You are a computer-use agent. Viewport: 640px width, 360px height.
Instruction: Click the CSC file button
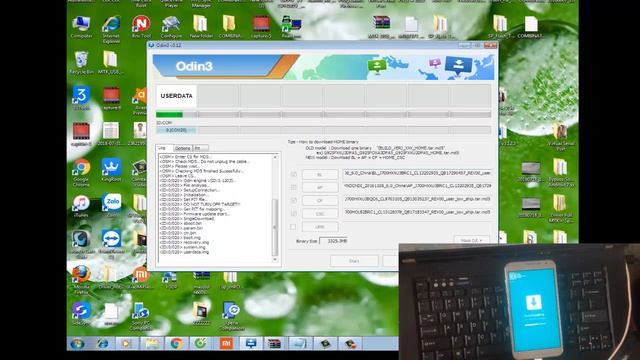(x=320, y=213)
